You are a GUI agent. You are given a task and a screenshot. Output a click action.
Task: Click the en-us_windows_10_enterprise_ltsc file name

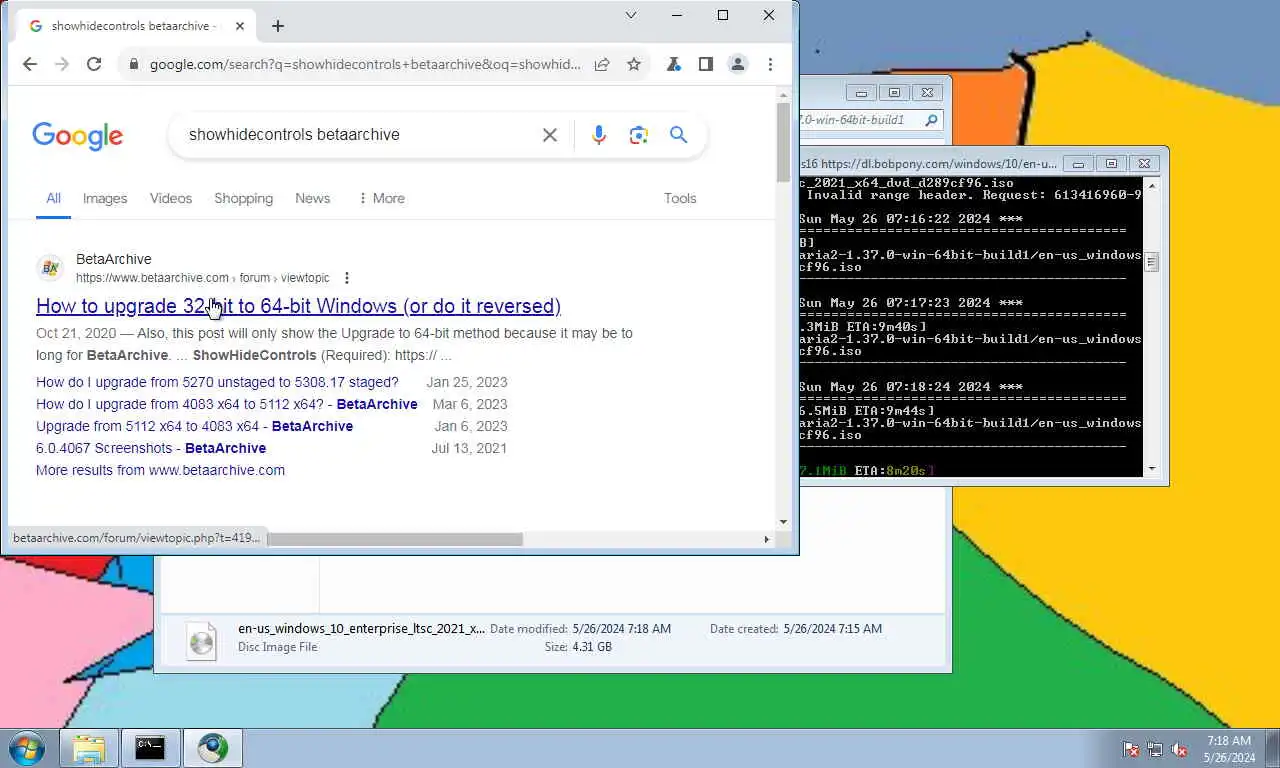pos(361,629)
